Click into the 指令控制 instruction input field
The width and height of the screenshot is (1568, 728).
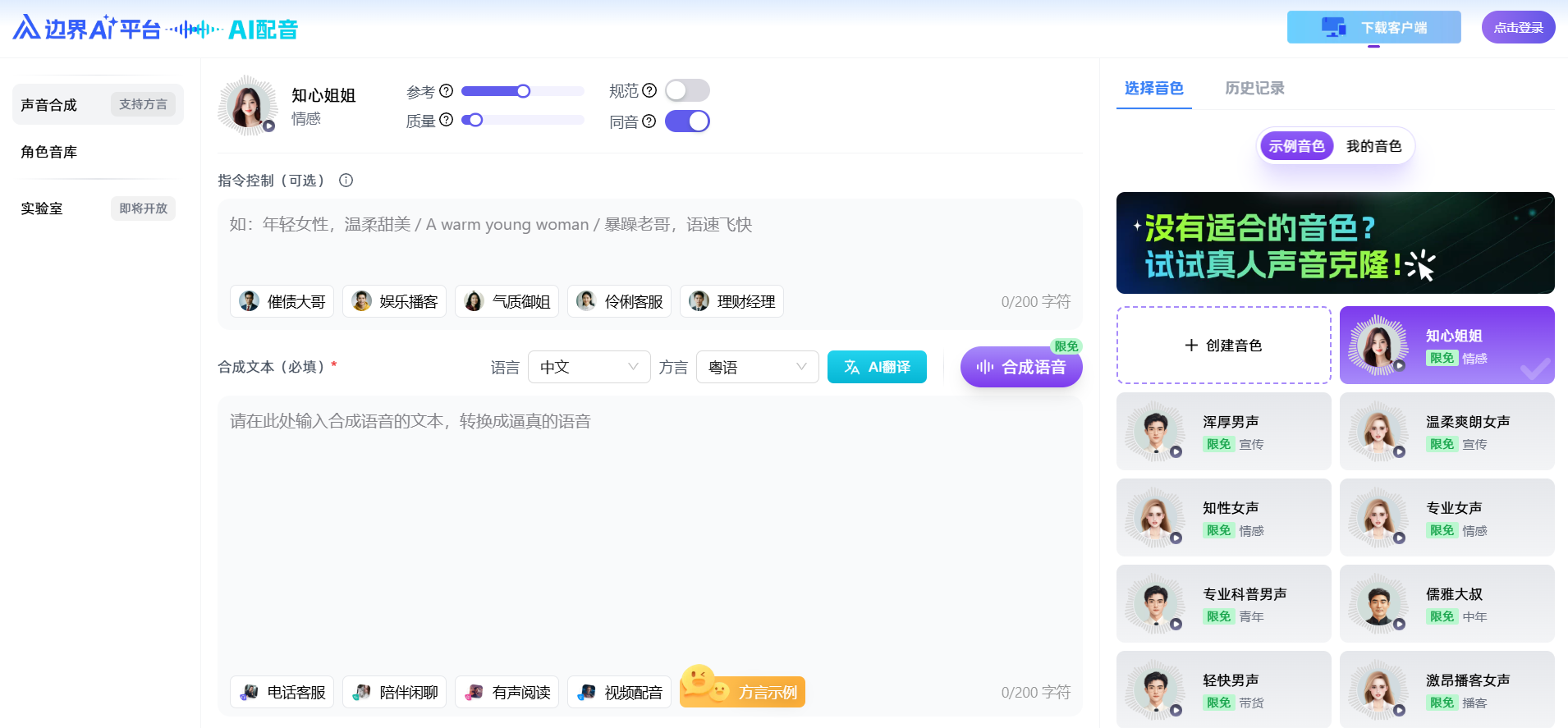click(x=649, y=240)
